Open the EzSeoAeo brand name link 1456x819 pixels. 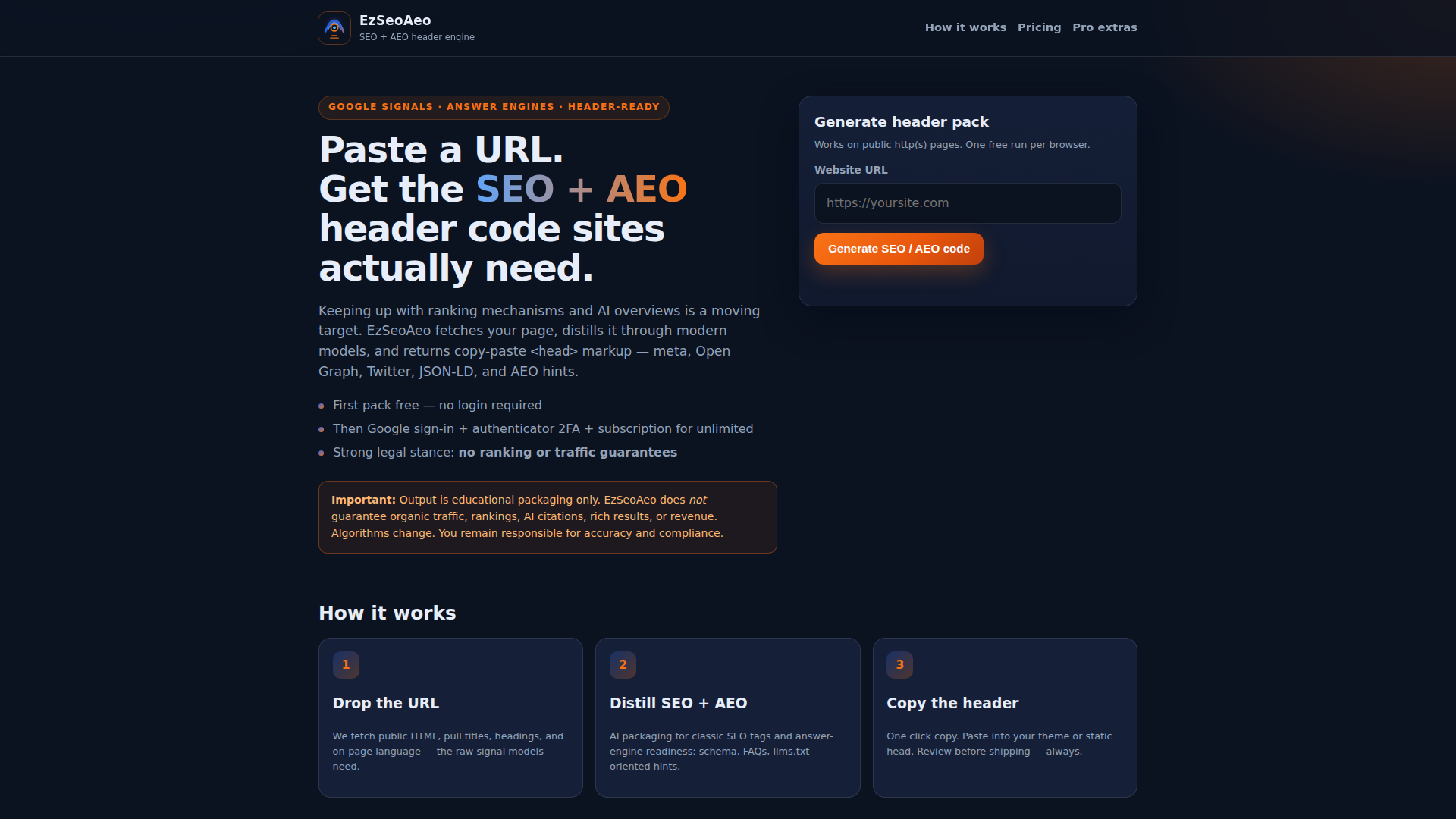pyautogui.click(x=395, y=20)
